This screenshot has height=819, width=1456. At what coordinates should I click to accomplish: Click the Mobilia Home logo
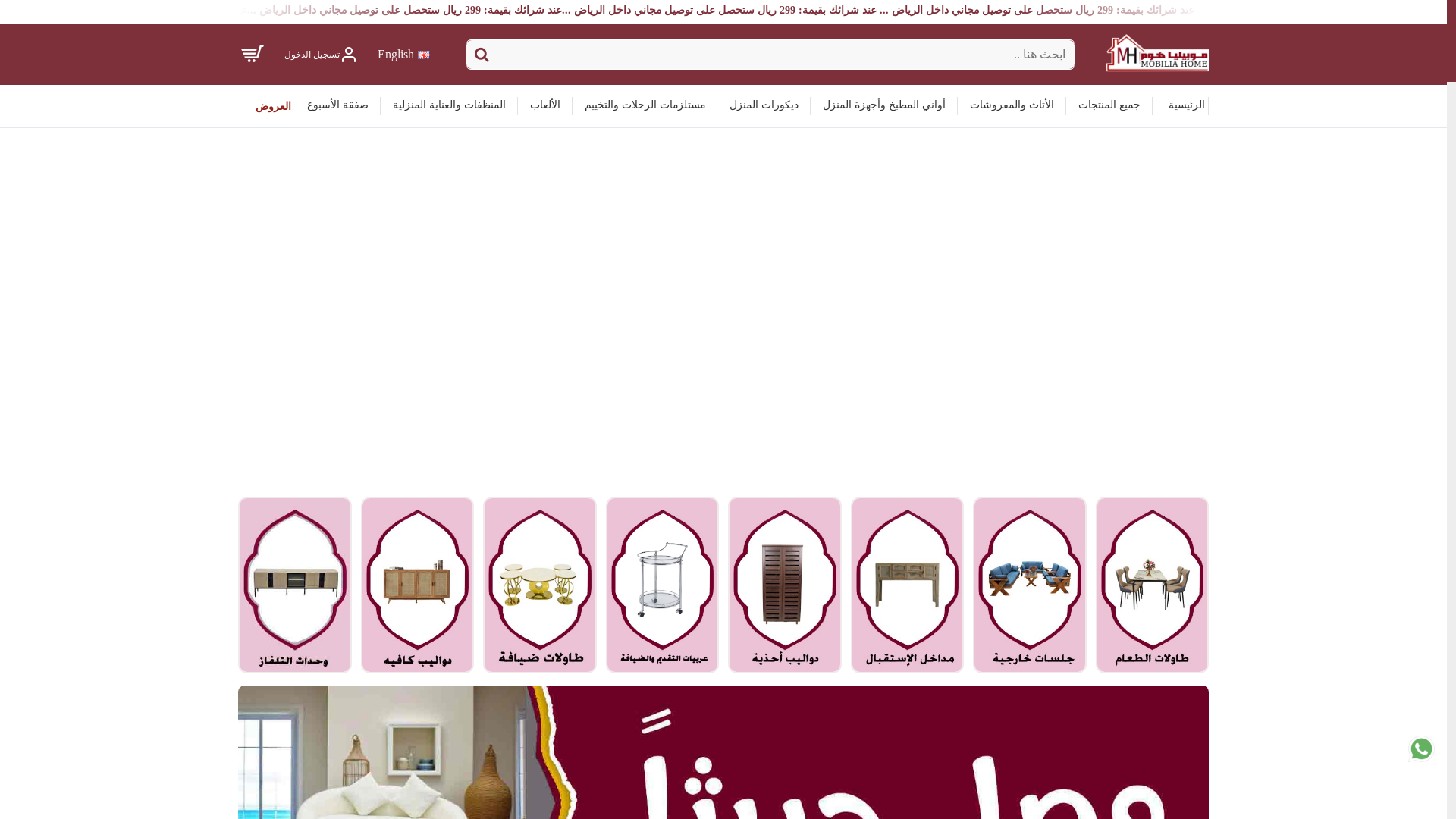point(1157,53)
